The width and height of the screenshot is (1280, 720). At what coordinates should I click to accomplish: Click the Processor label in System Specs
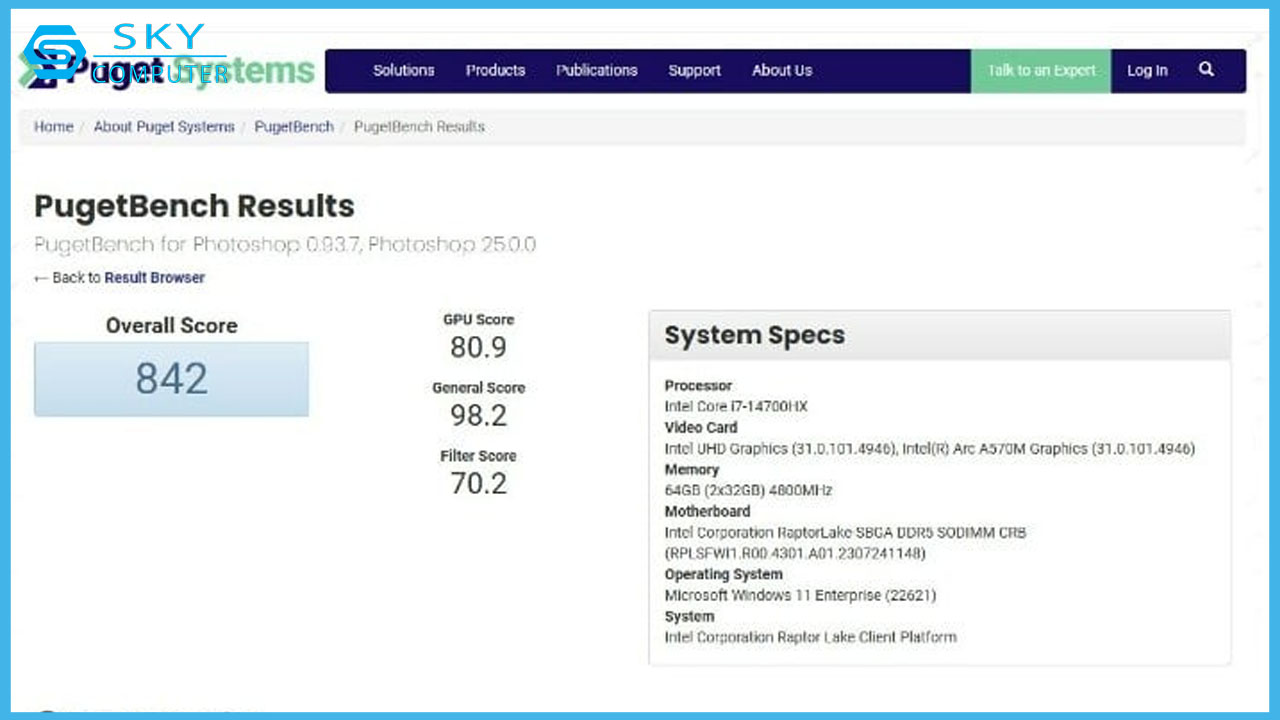698,386
